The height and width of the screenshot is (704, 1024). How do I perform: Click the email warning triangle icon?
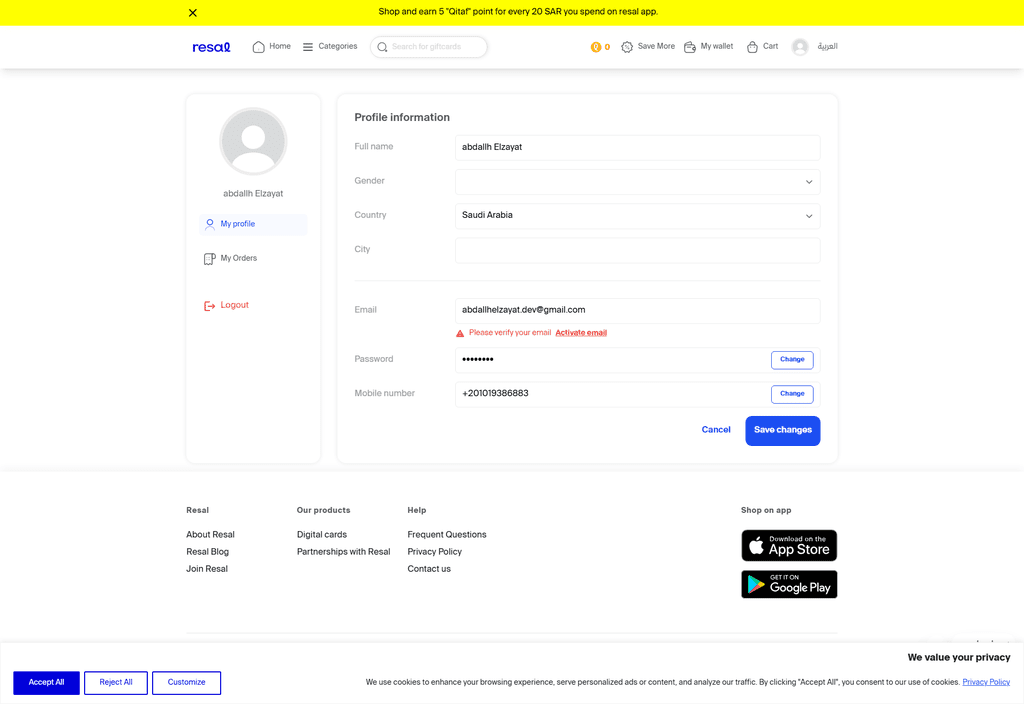tap(460, 333)
